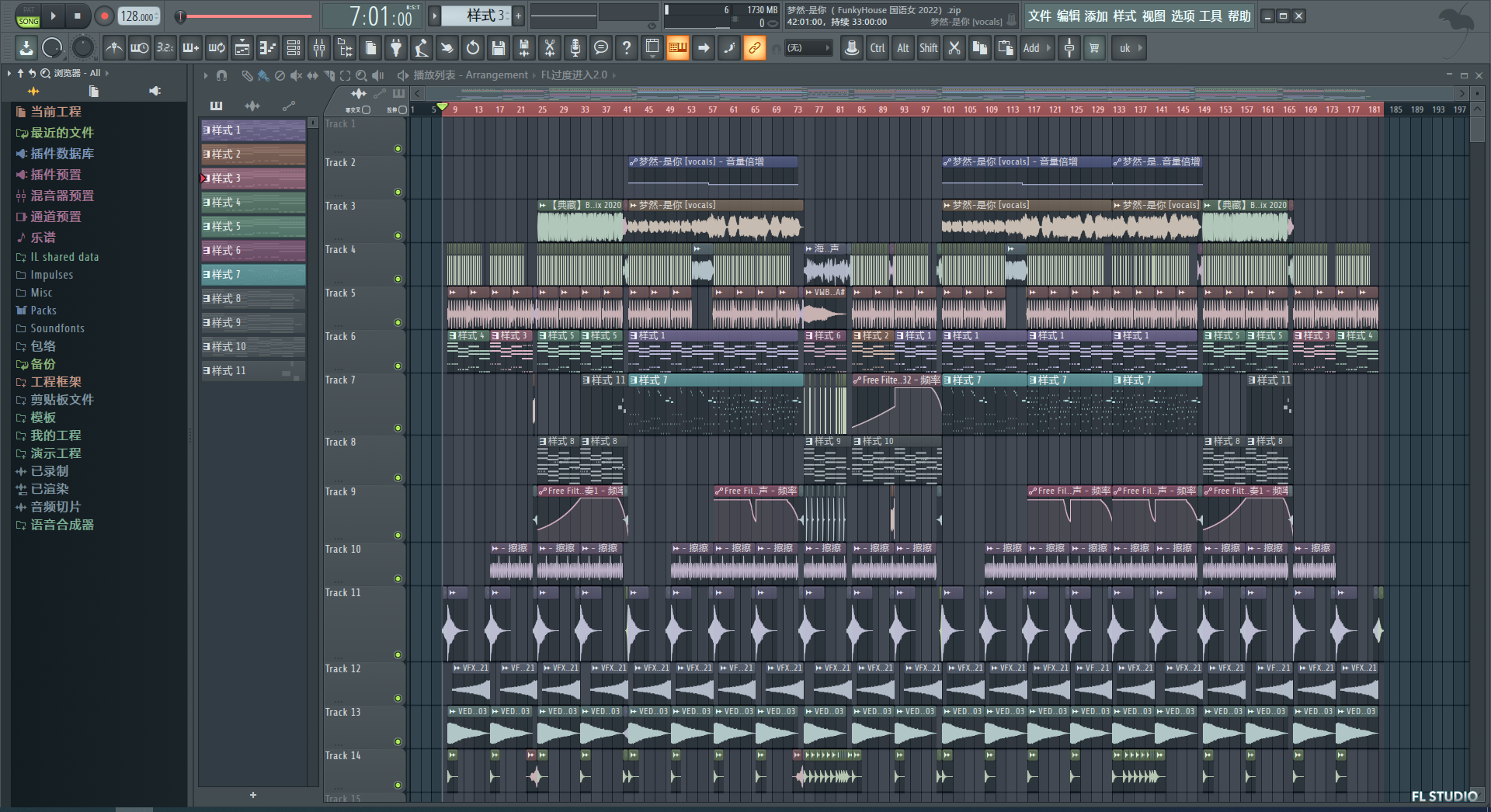Open undo history icon
The height and width of the screenshot is (812, 1491).
[473, 48]
